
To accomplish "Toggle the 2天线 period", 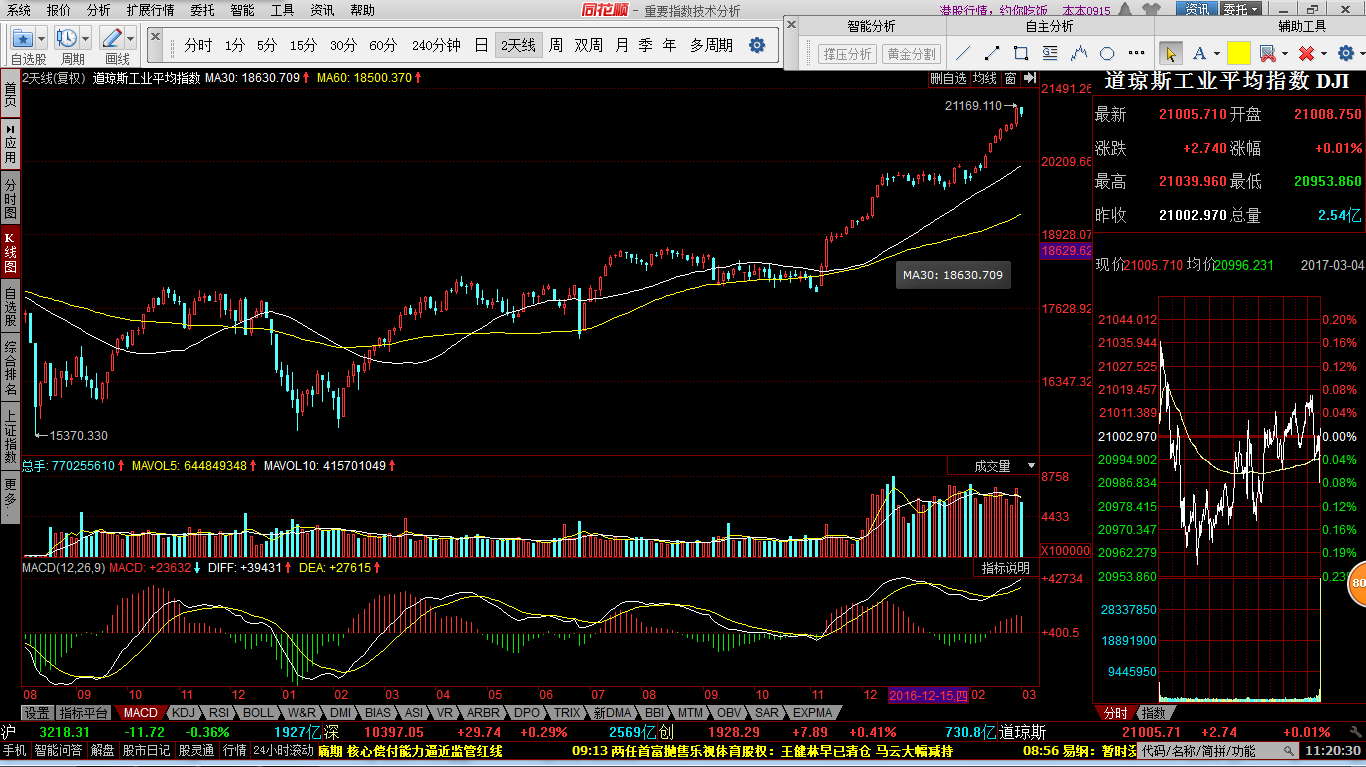I will coord(518,45).
